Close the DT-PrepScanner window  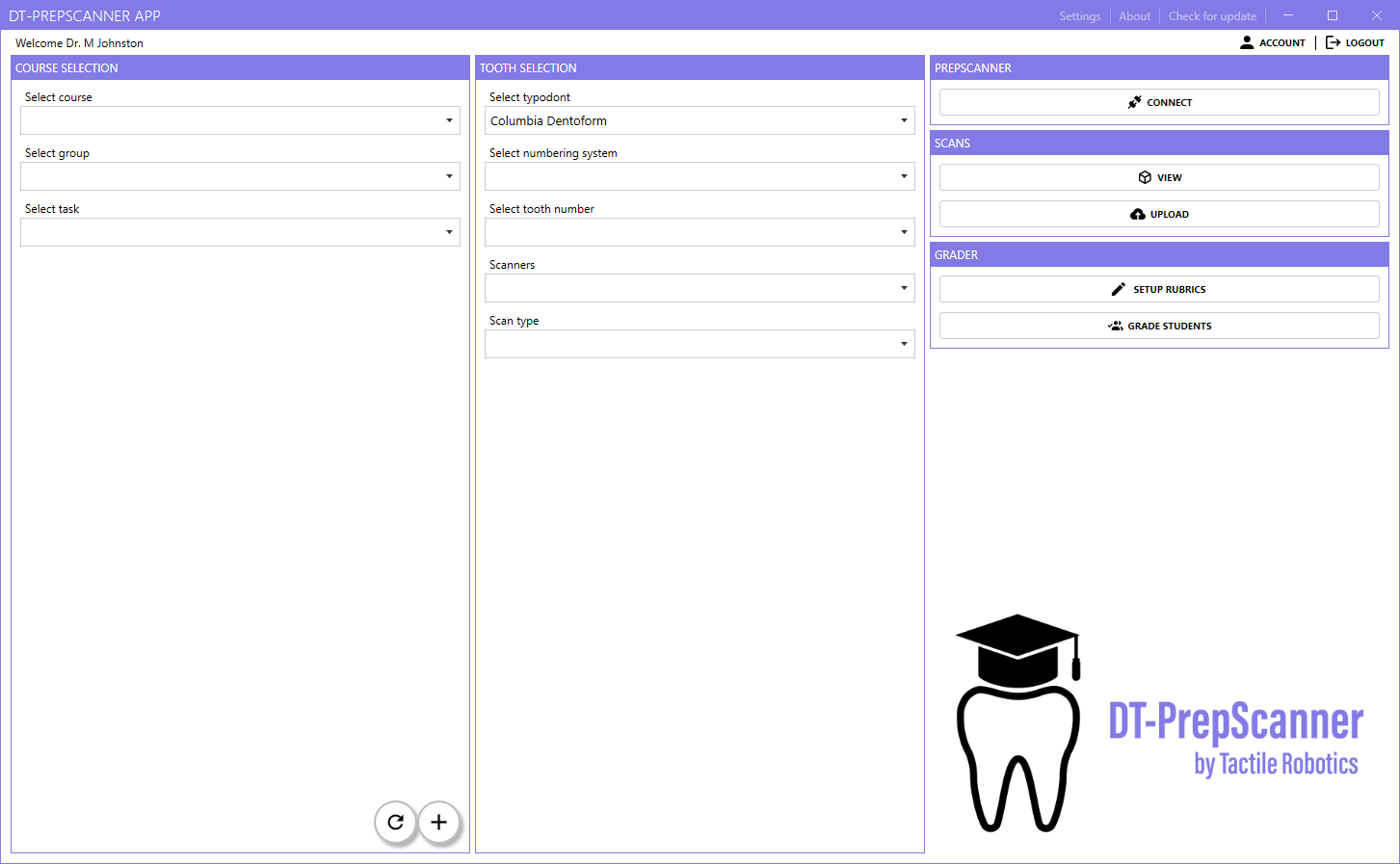[1377, 15]
